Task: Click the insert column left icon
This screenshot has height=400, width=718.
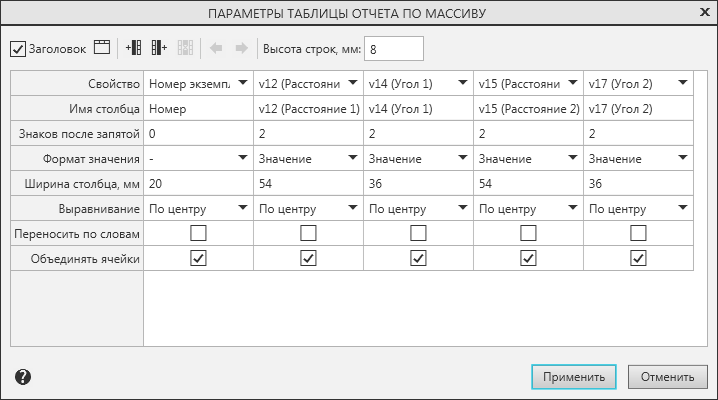Action: point(134,48)
